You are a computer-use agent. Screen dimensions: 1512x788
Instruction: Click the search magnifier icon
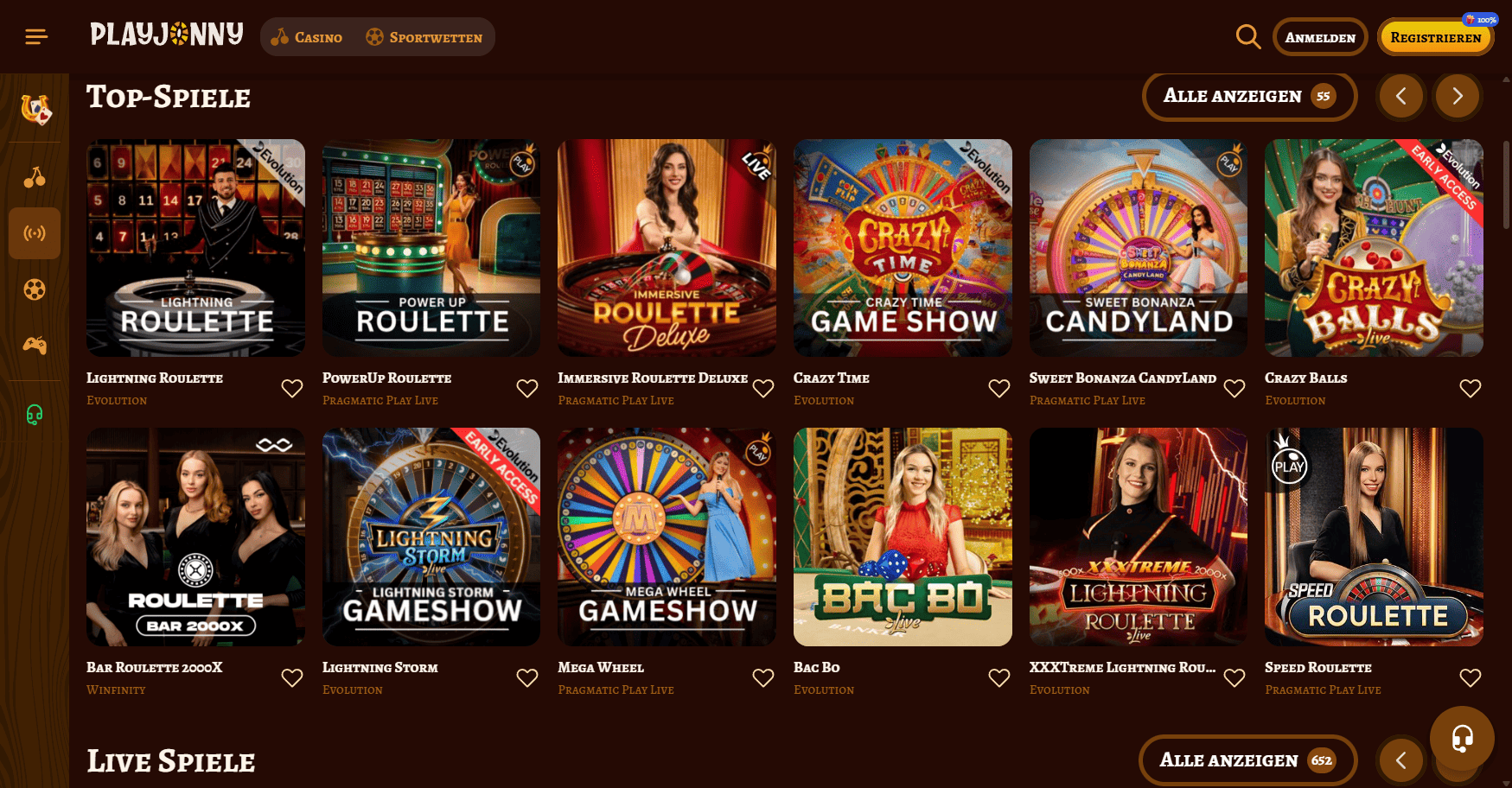(x=1247, y=36)
